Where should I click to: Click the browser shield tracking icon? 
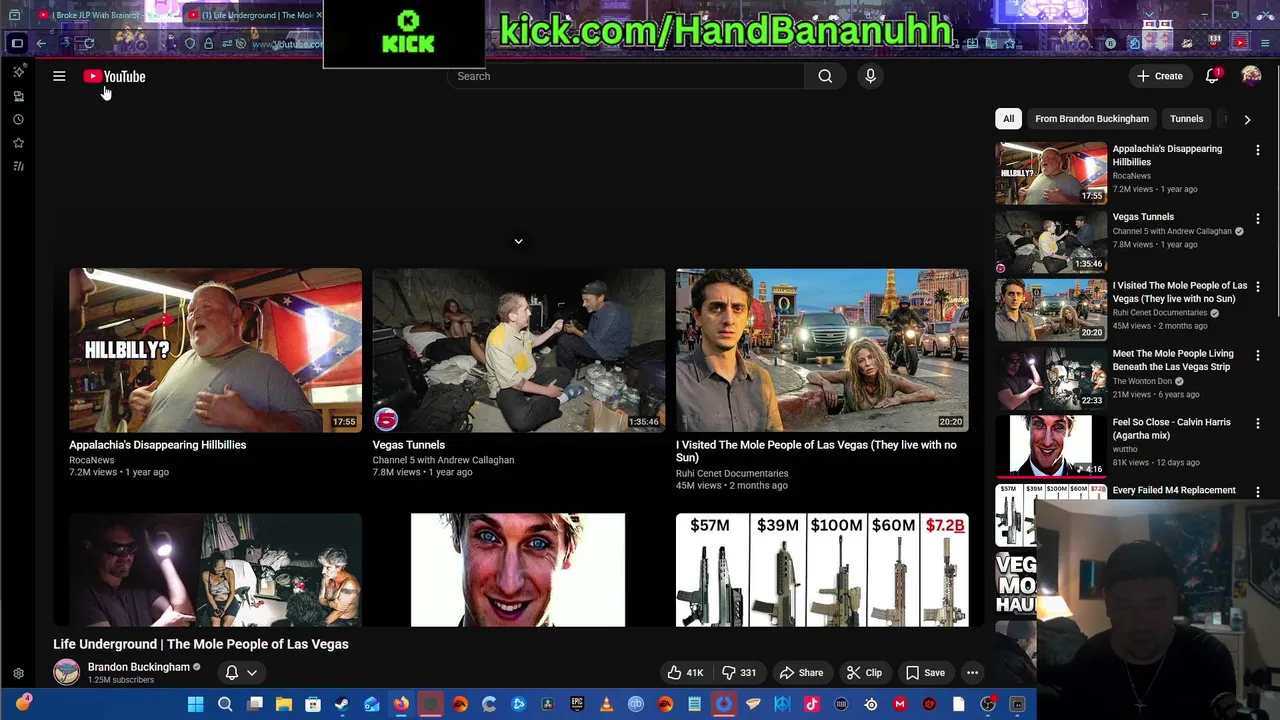190,43
